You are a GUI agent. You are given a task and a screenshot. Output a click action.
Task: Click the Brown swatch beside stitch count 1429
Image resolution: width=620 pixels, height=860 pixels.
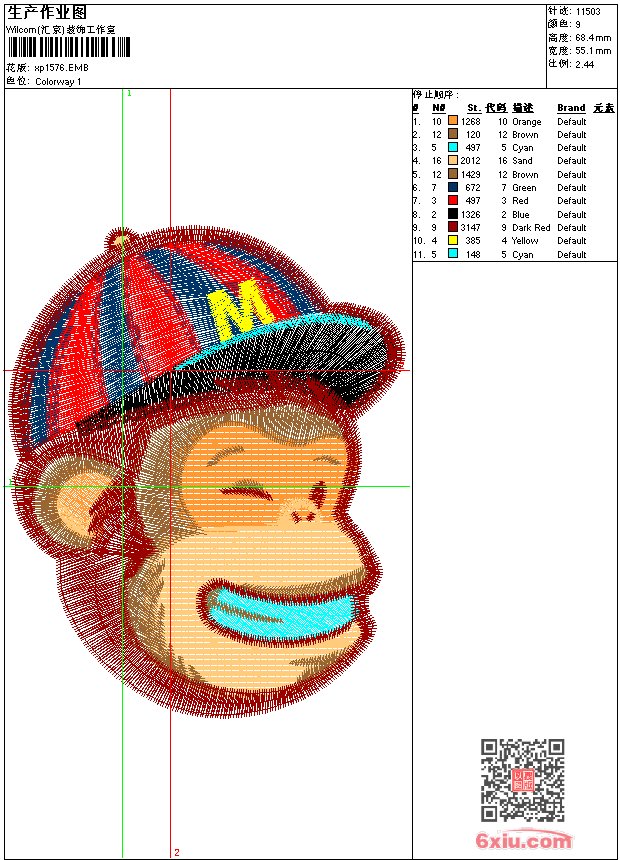point(453,174)
